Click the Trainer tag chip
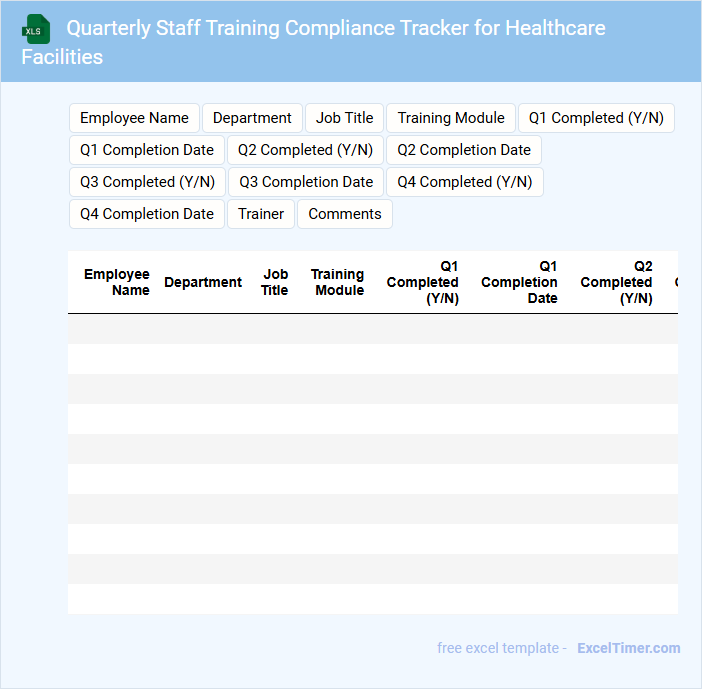 point(261,214)
